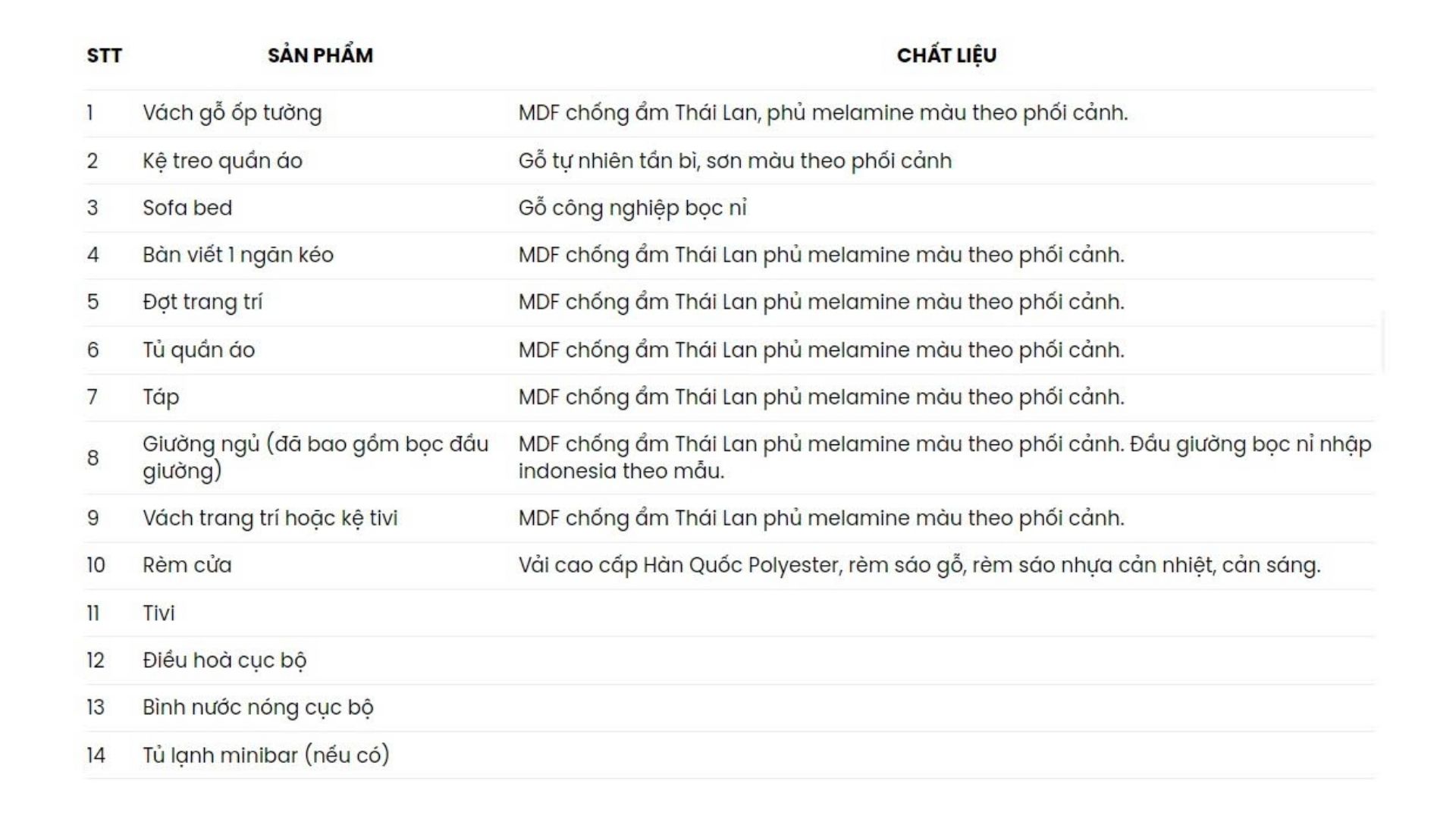Click the STT column header
This screenshot has width=1456, height=819.
click(x=104, y=55)
